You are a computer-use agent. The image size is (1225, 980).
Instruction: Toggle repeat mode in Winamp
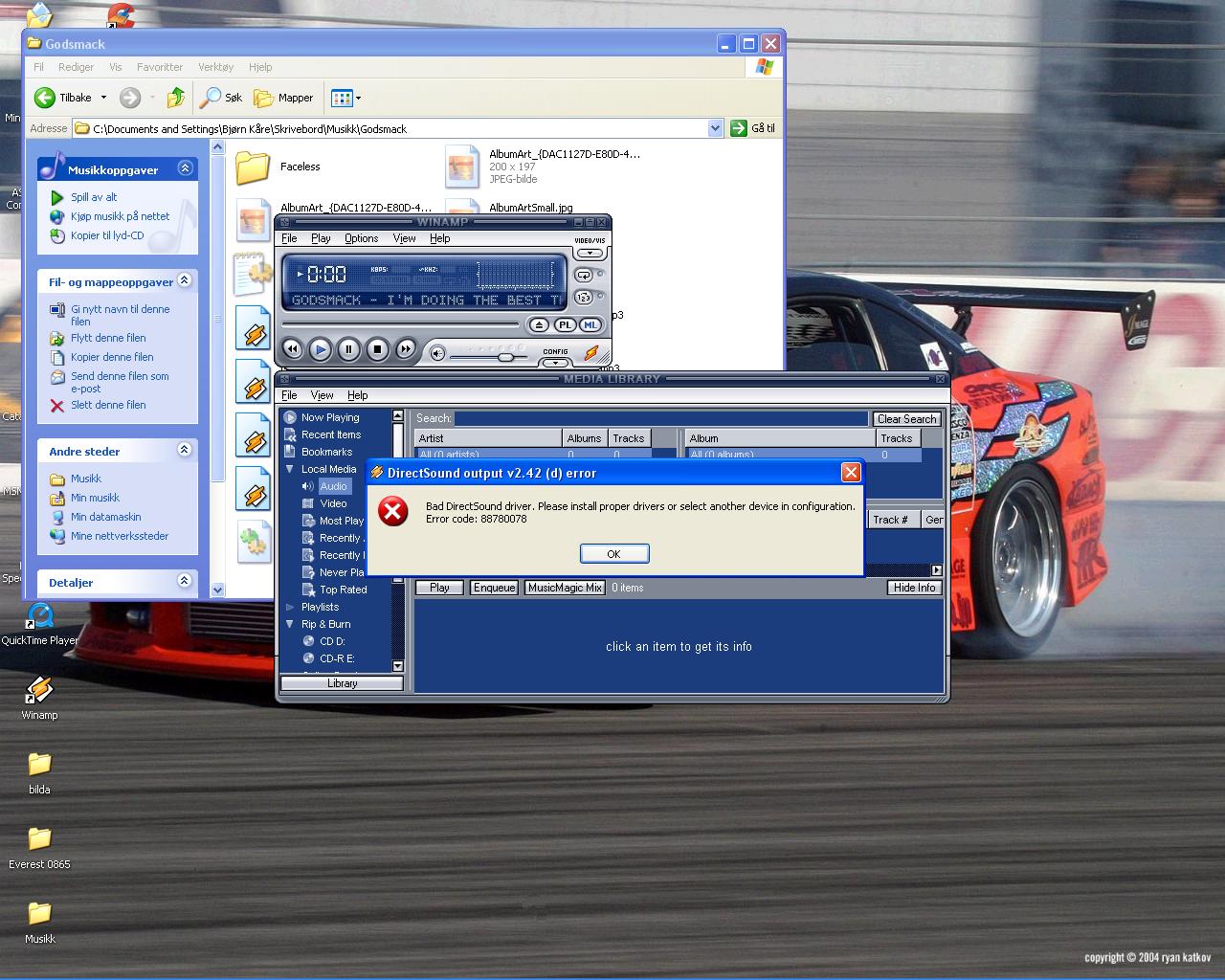584,276
